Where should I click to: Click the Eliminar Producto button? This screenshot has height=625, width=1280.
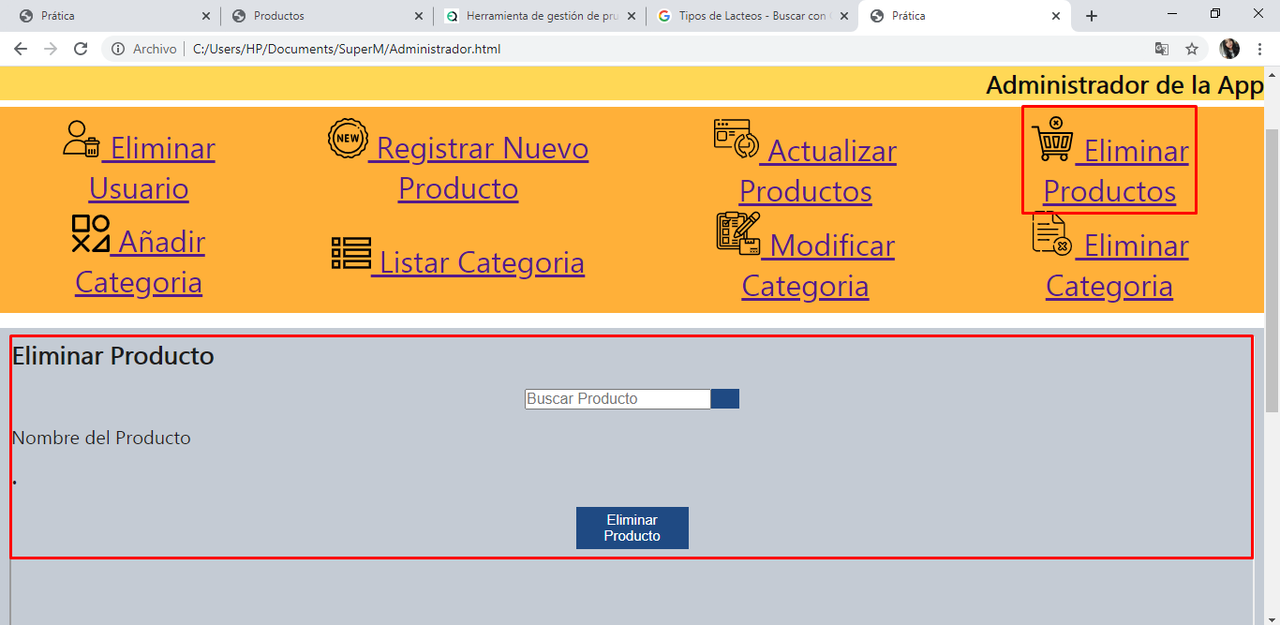[x=632, y=528]
